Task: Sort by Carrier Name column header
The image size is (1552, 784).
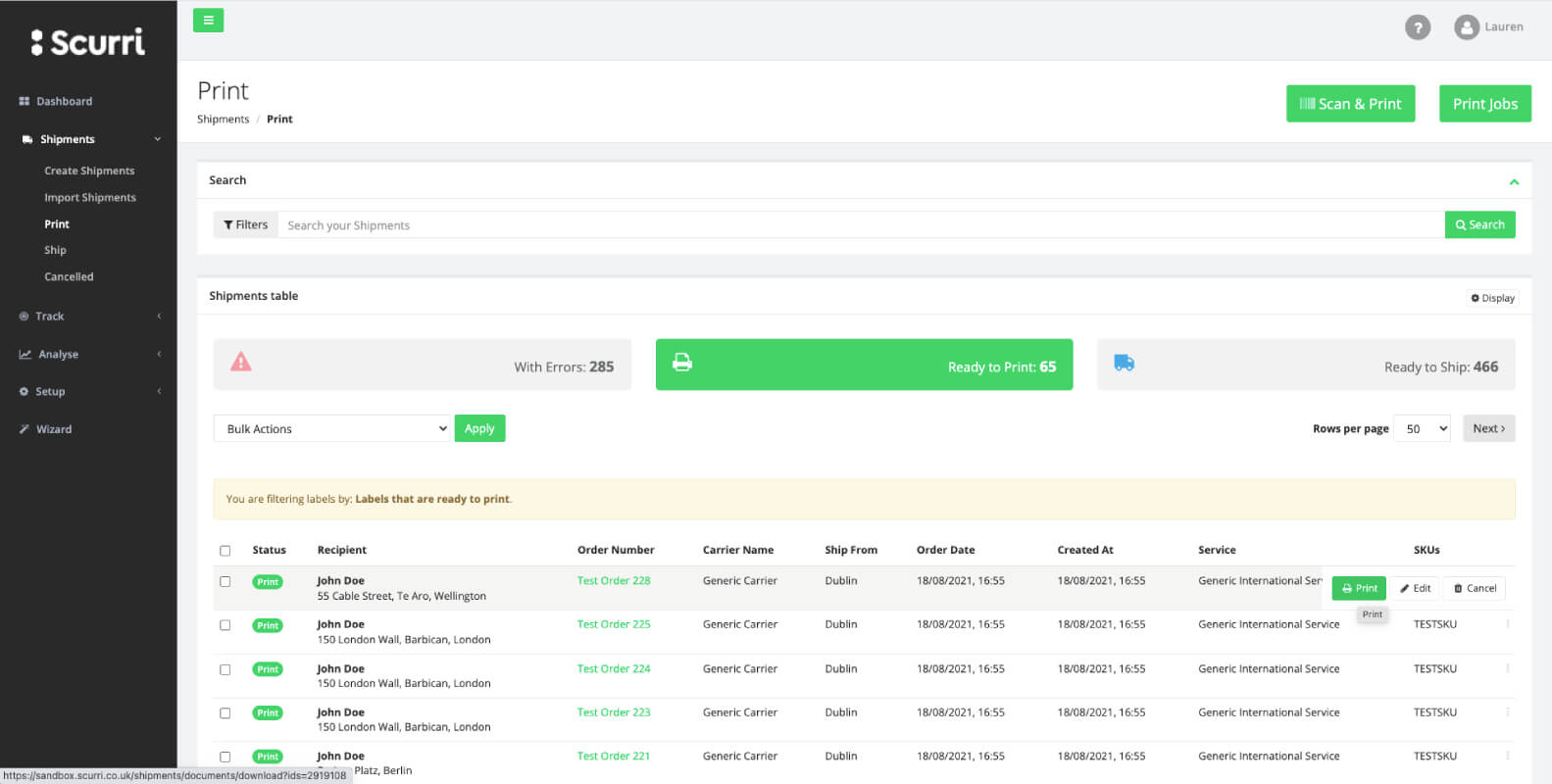Action: (738, 550)
